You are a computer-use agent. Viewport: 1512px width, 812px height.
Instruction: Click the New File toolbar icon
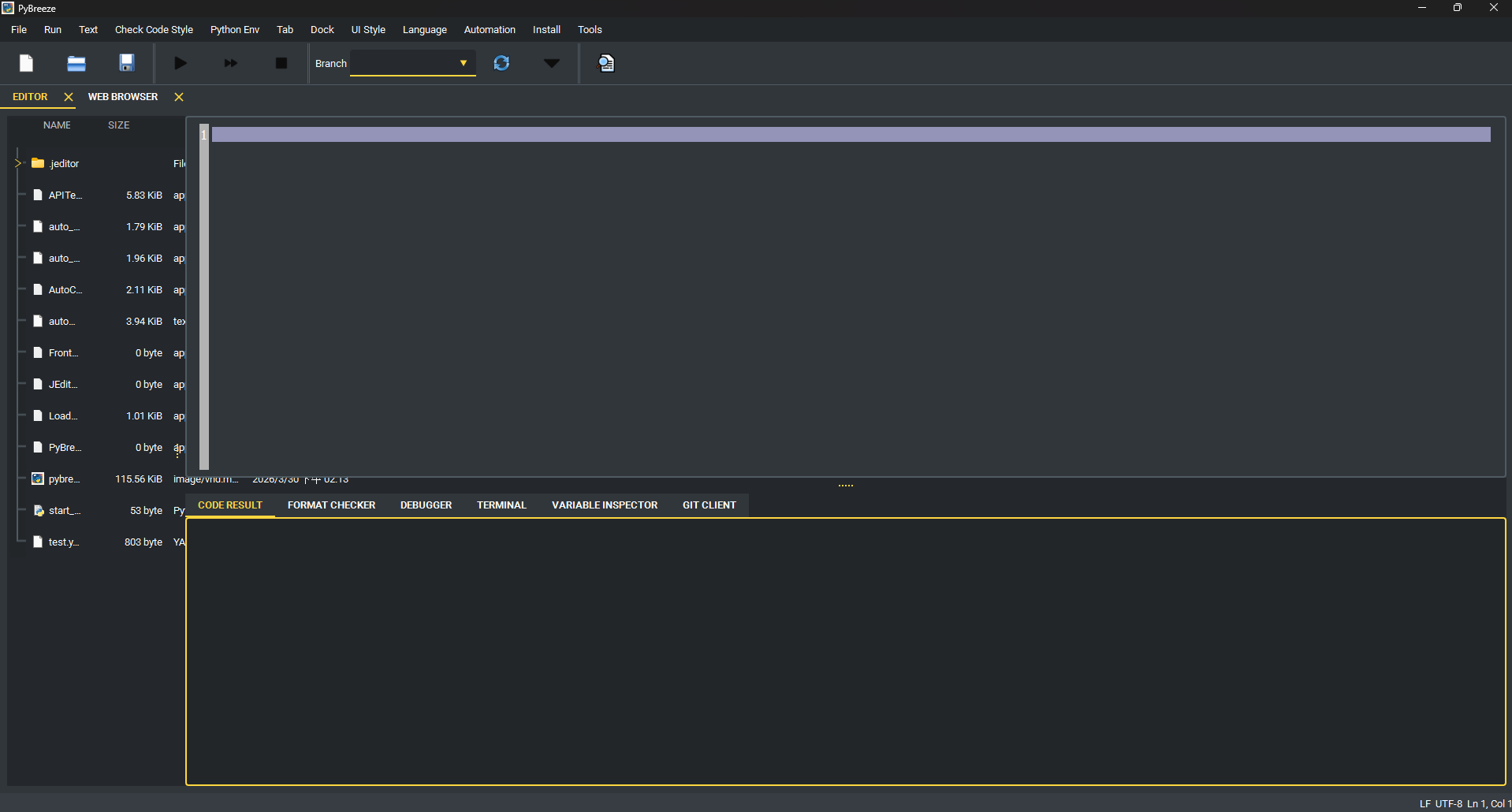[26, 63]
